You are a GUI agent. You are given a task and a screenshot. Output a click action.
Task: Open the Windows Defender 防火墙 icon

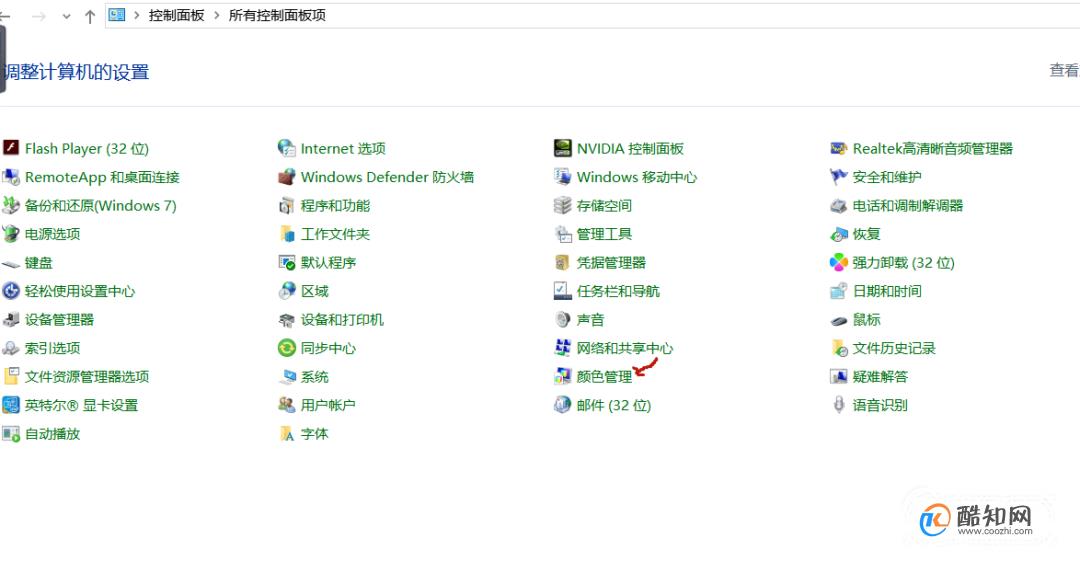[287, 176]
